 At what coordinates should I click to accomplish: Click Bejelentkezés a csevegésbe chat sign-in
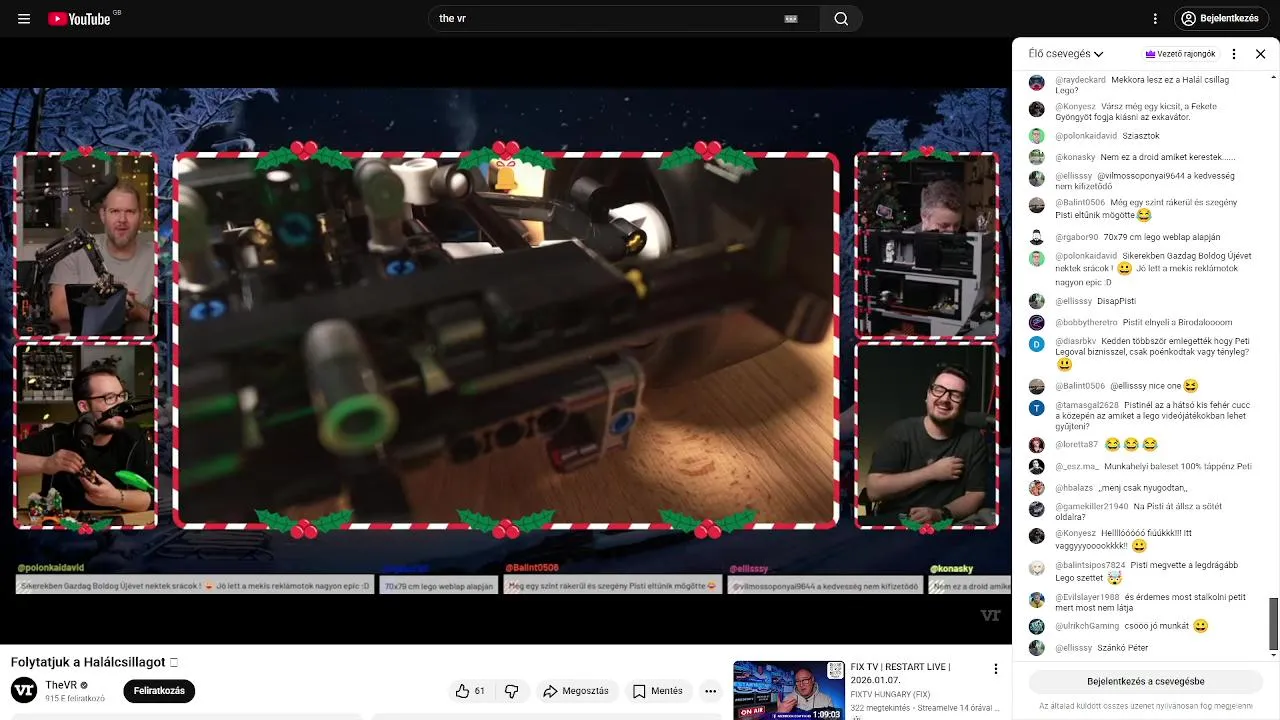[1146, 681]
